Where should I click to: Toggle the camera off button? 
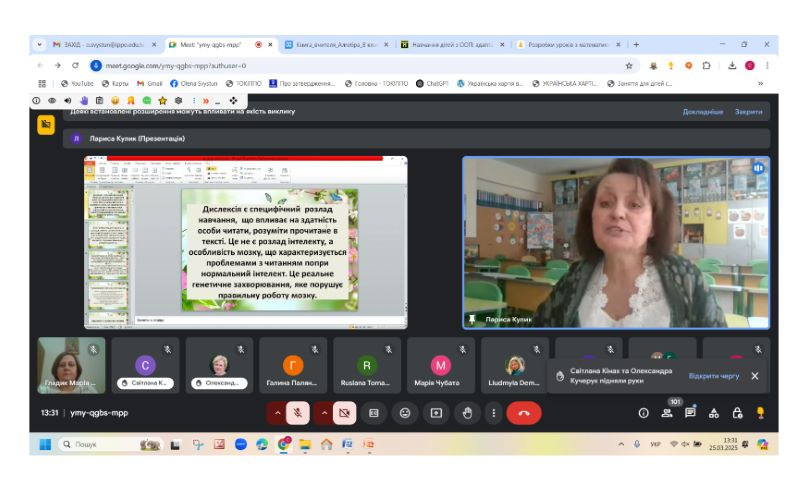point(344,413)
